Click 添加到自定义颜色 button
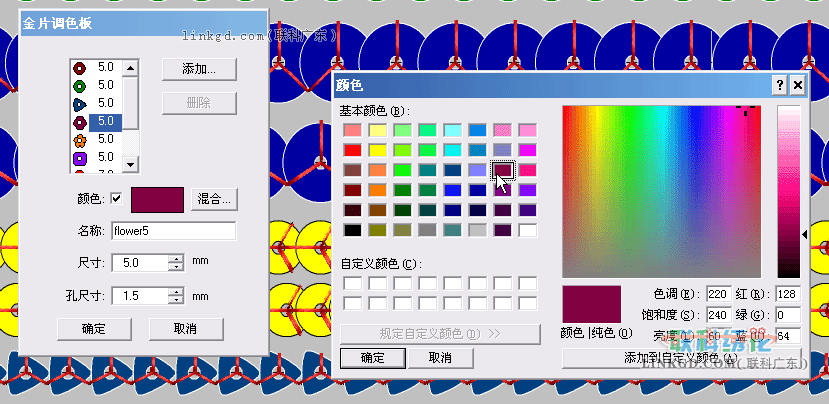This screenshot has width=829, height=404. pos(680,358)
